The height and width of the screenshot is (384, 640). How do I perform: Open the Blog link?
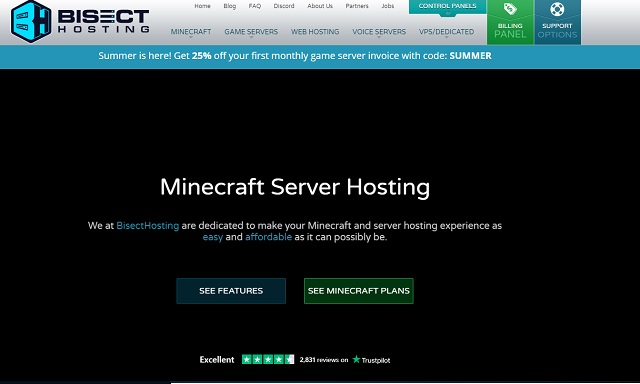click(230, 6)
